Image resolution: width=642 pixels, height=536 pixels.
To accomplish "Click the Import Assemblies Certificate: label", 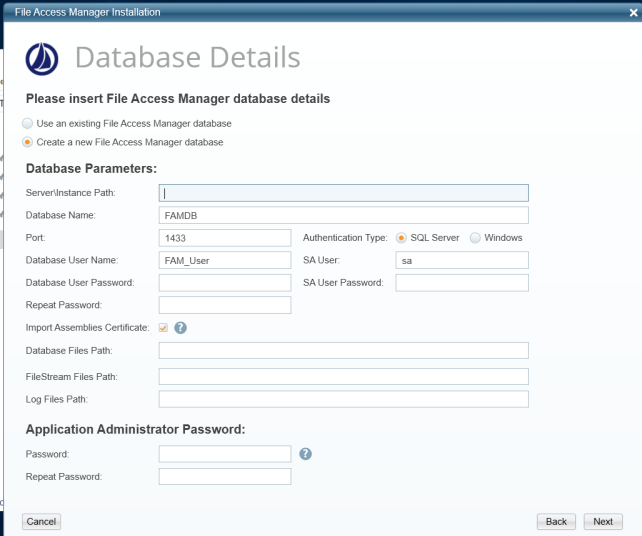I will (87, 328).
